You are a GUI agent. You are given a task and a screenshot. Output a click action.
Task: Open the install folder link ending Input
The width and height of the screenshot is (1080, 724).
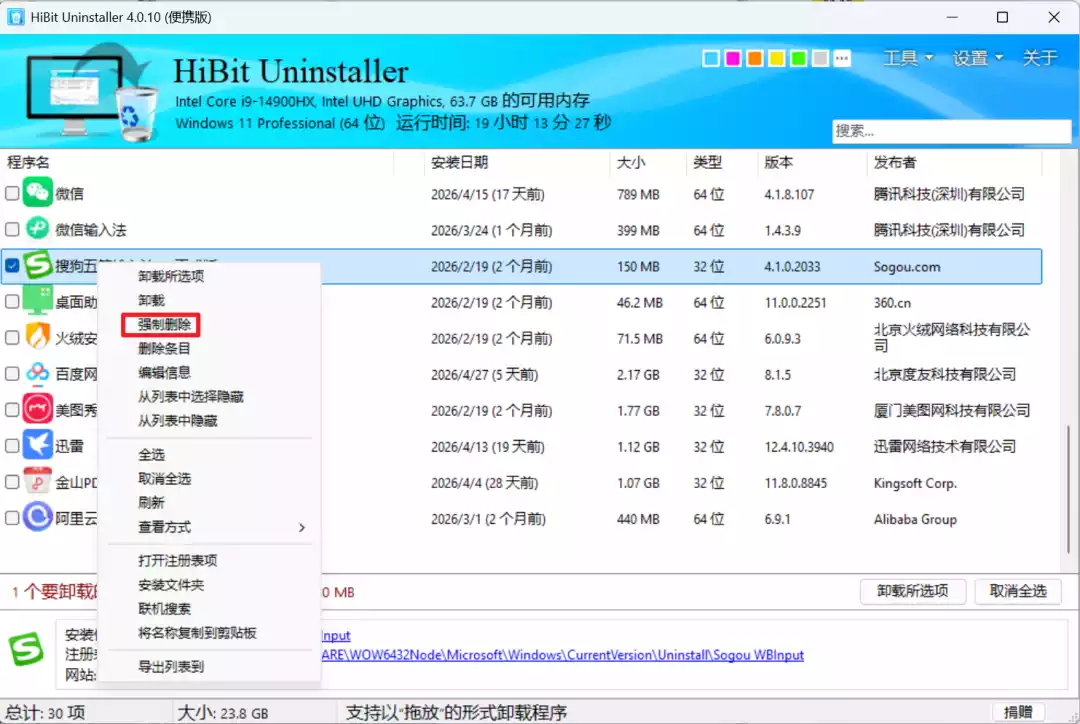335,635
